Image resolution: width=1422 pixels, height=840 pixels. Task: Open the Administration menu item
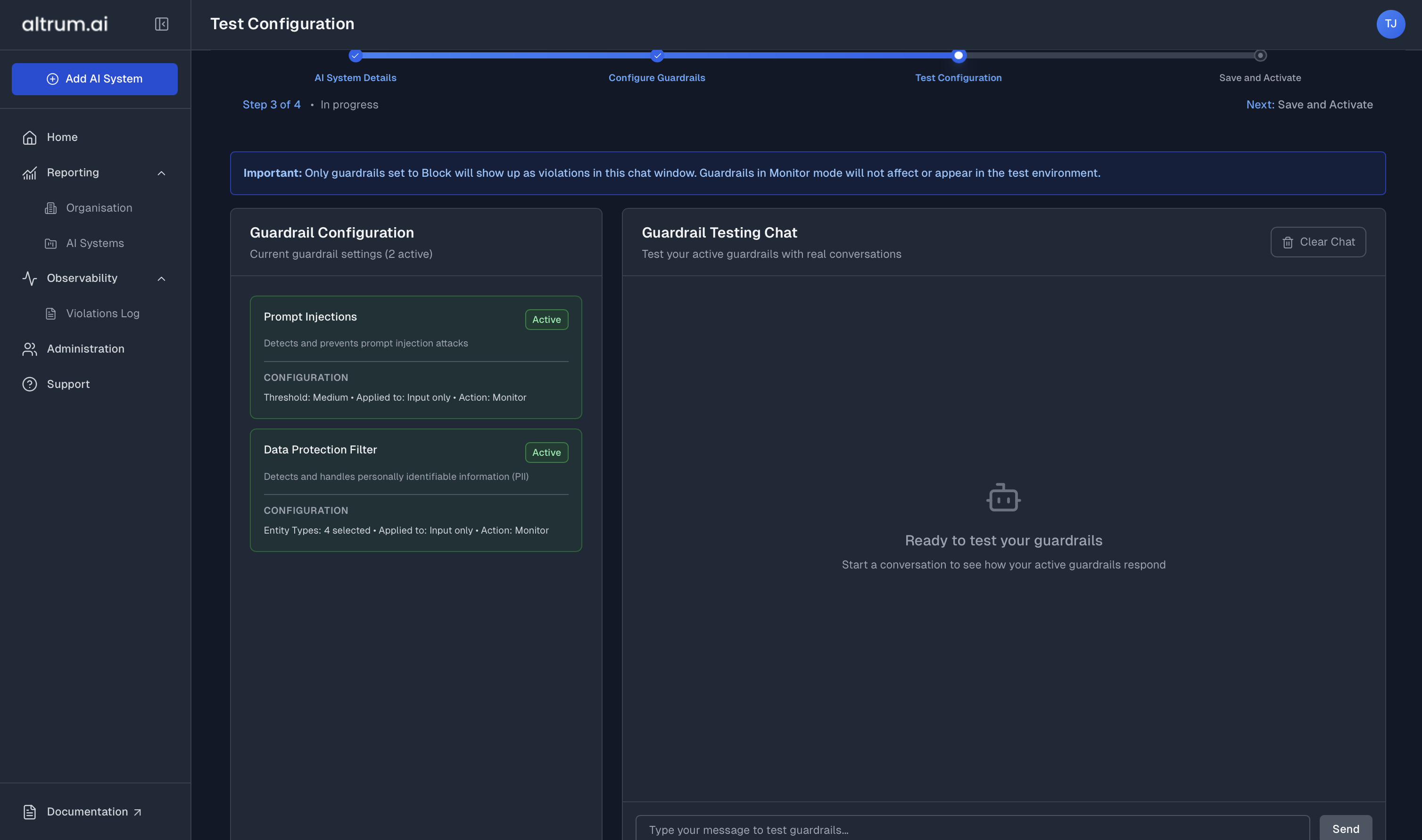tap(85, 349)
